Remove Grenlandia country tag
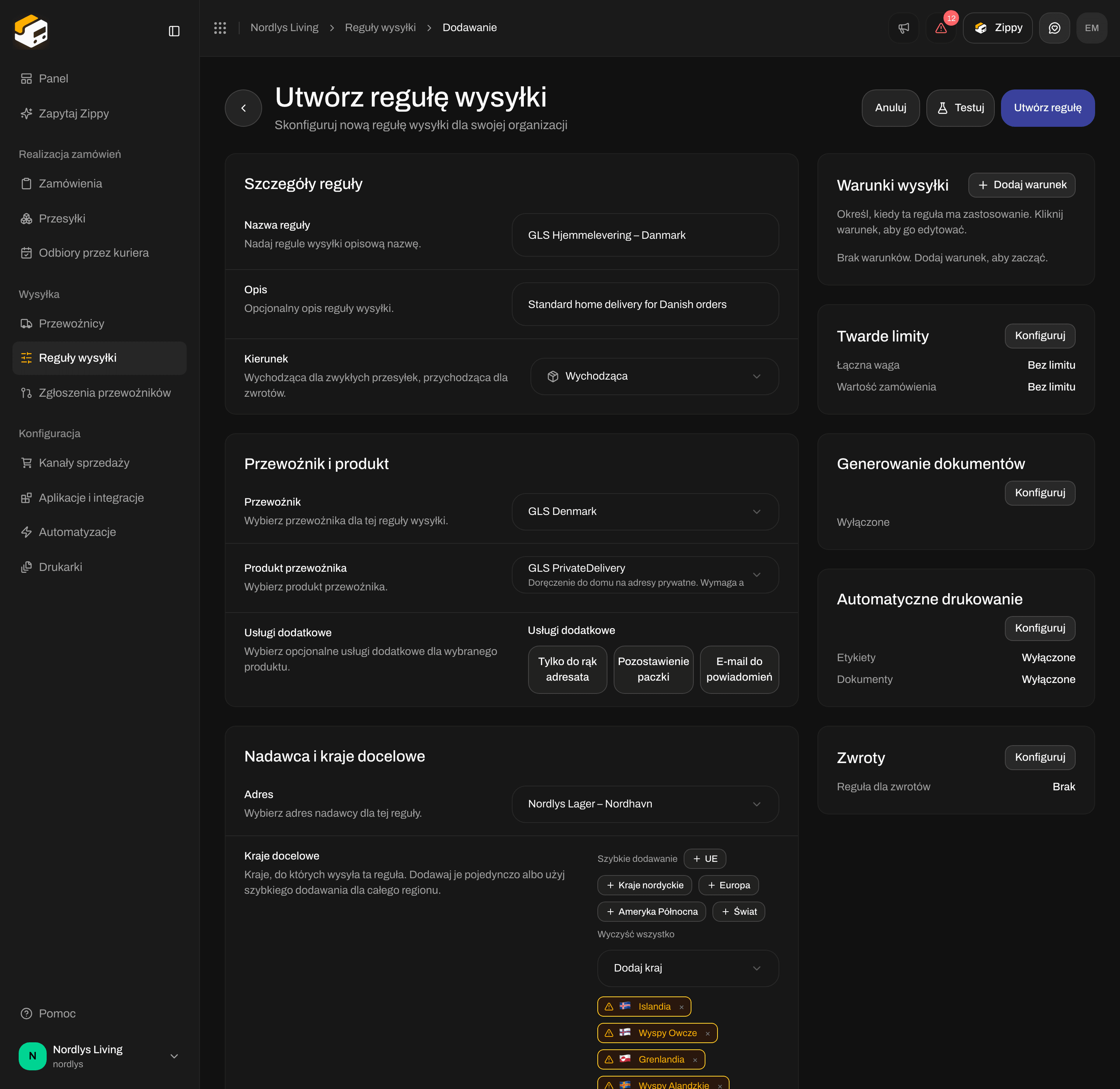 pyautogui.click(x=695, y=1060)
